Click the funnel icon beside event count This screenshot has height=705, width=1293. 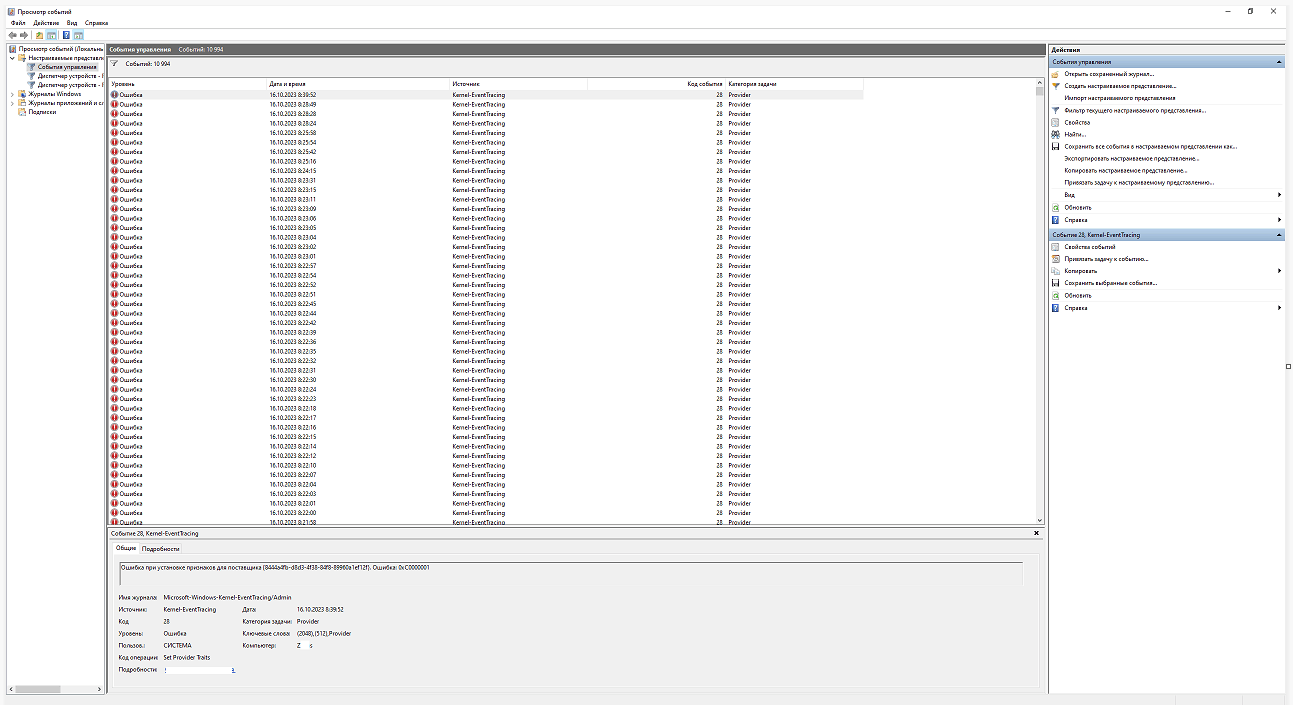tap(114, 63)
